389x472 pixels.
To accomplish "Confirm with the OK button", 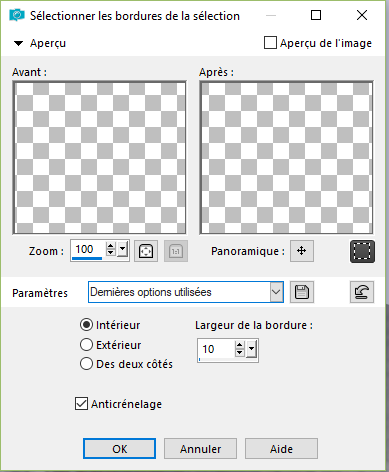I will (119, 449).
